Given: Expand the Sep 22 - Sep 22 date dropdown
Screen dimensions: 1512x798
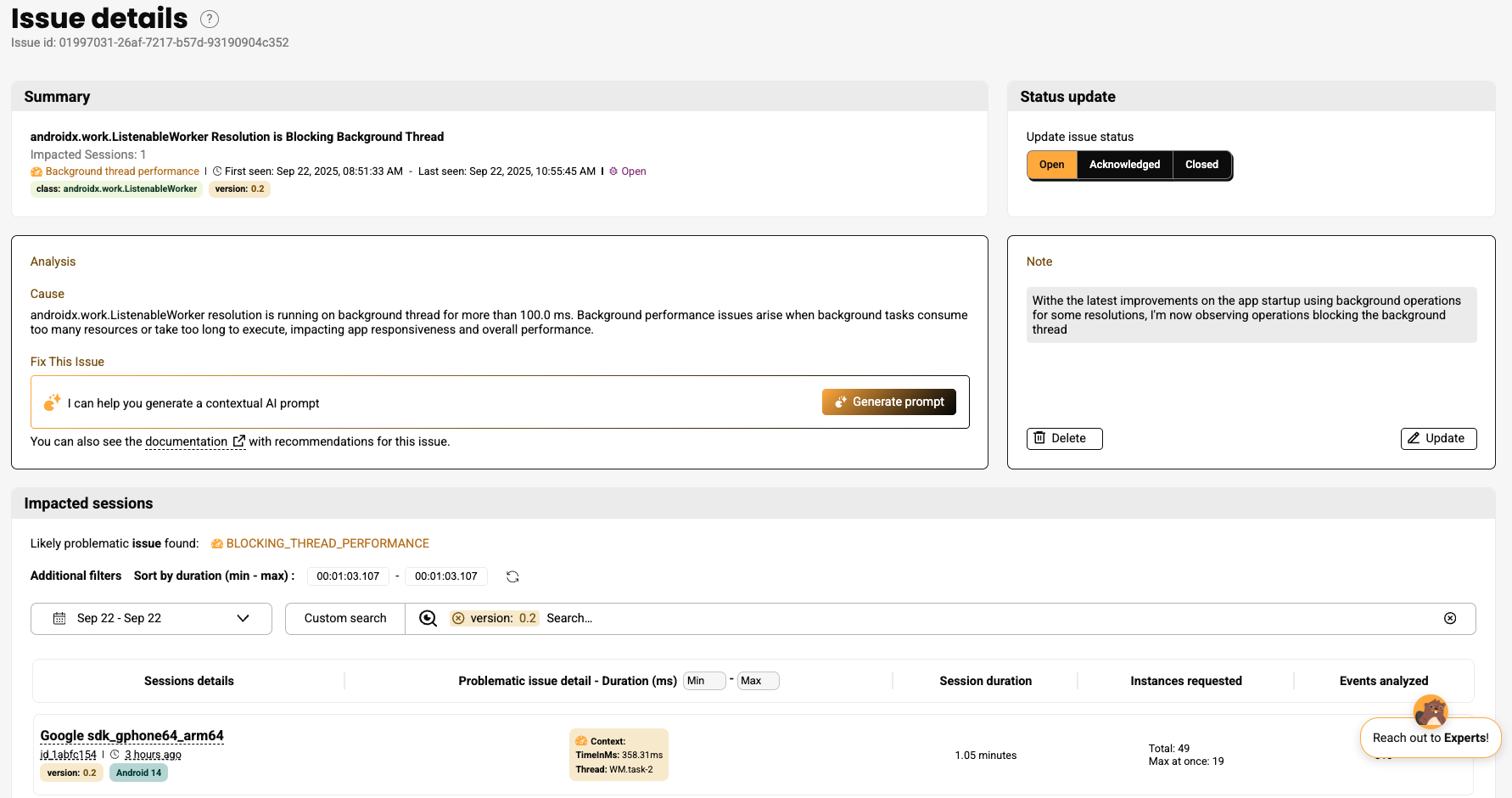Looking at the screenshot, I should [243, 619].
